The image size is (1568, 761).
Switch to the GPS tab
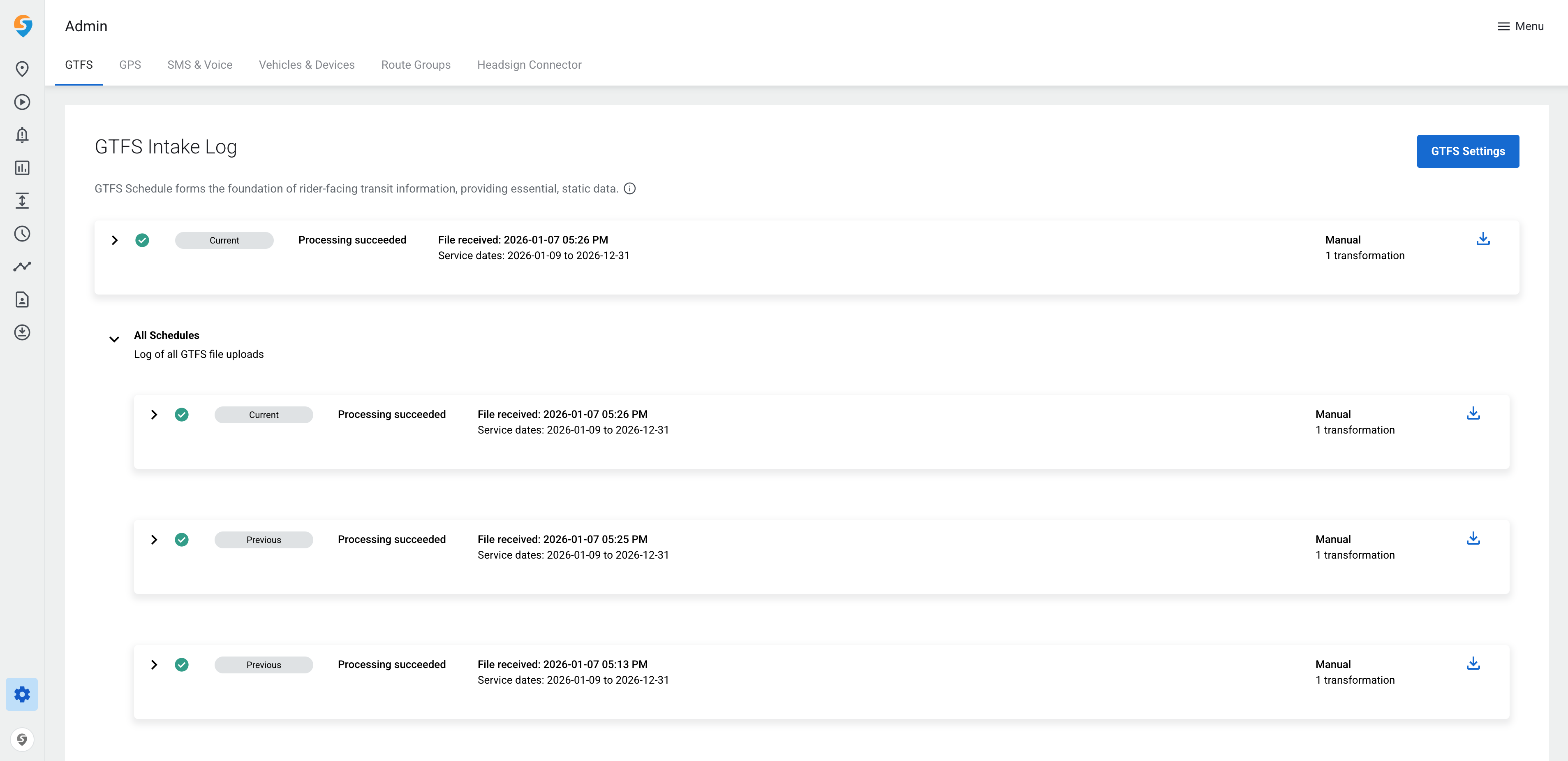[x=130, y=65]
